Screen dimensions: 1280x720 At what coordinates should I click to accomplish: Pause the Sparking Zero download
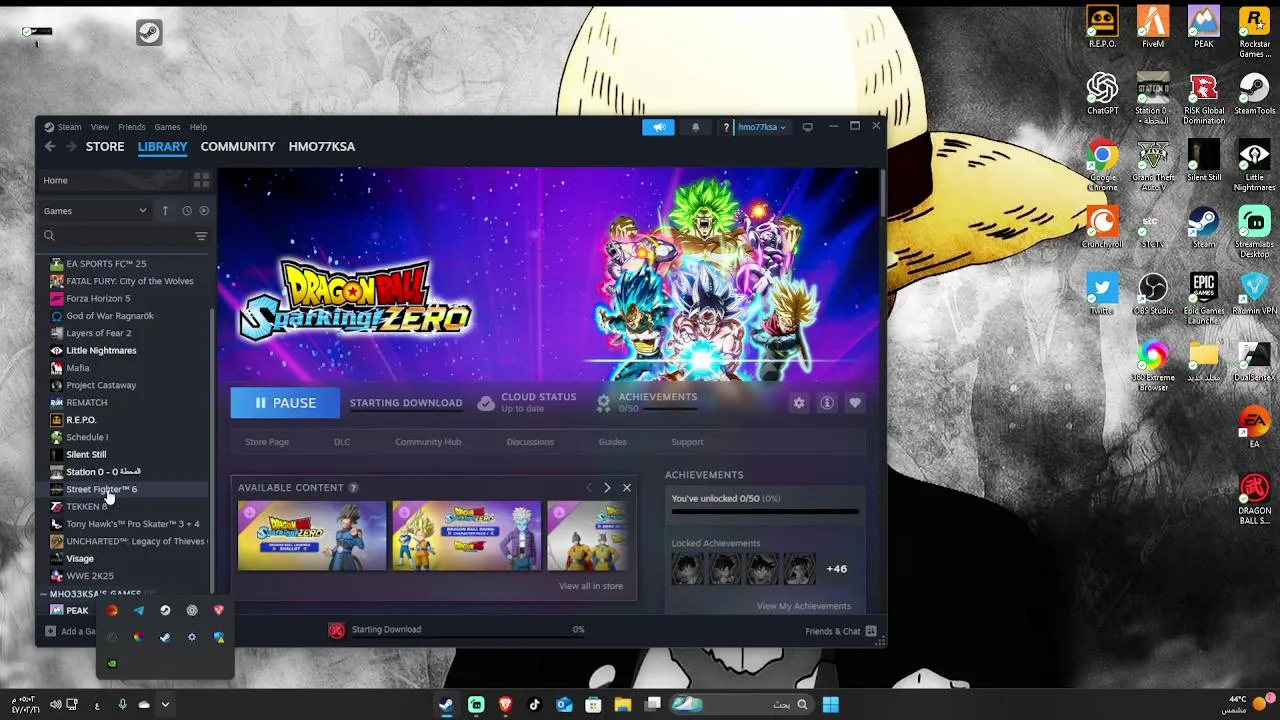285,403
